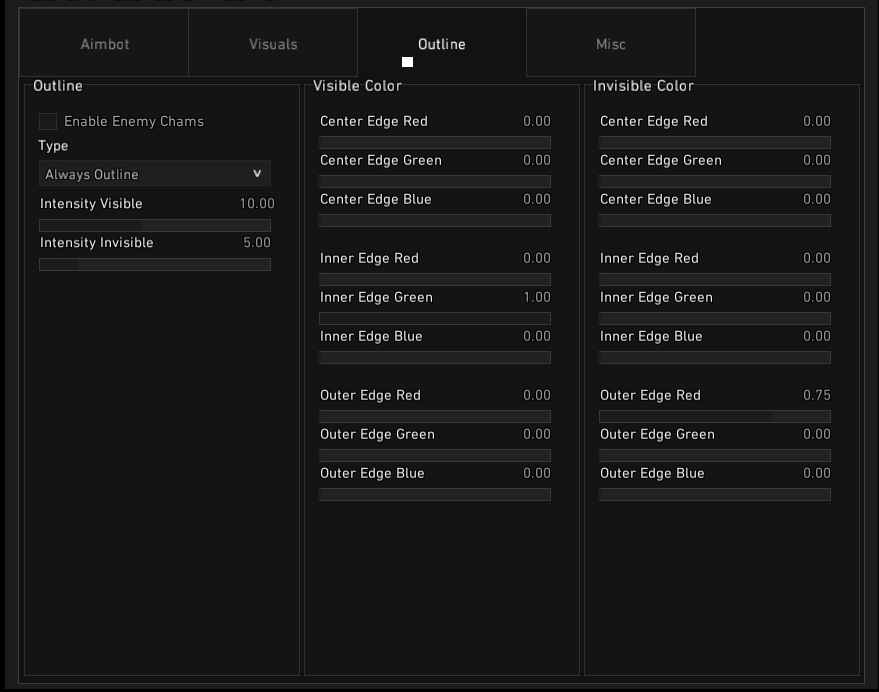
Task: Click Invisible Color Center Edge Red slider
Action: click(715, 143)
